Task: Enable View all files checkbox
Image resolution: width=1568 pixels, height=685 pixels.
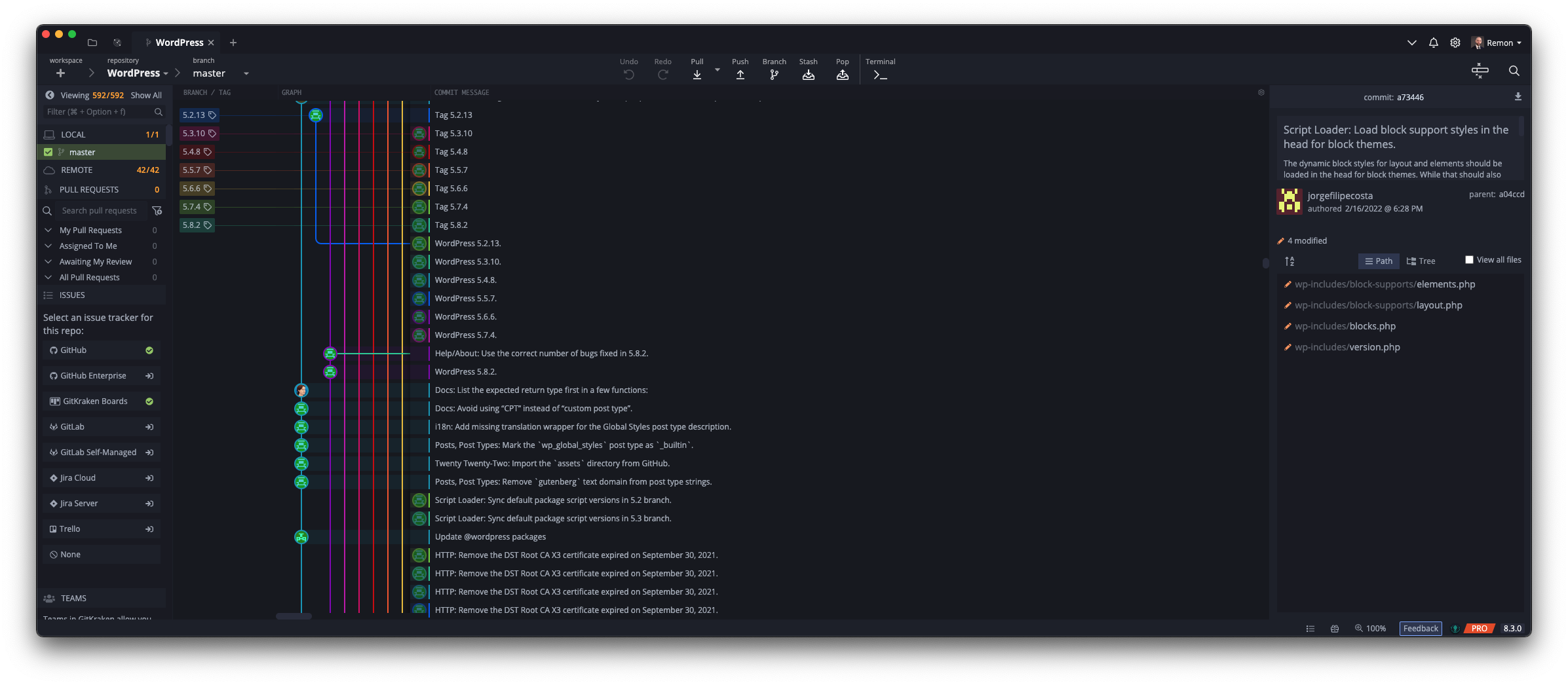Action: tap(1468, 260)
